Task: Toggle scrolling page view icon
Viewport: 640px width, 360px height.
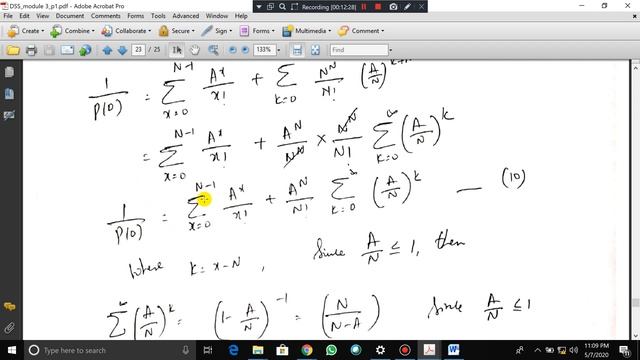Action: coord(297,50)
